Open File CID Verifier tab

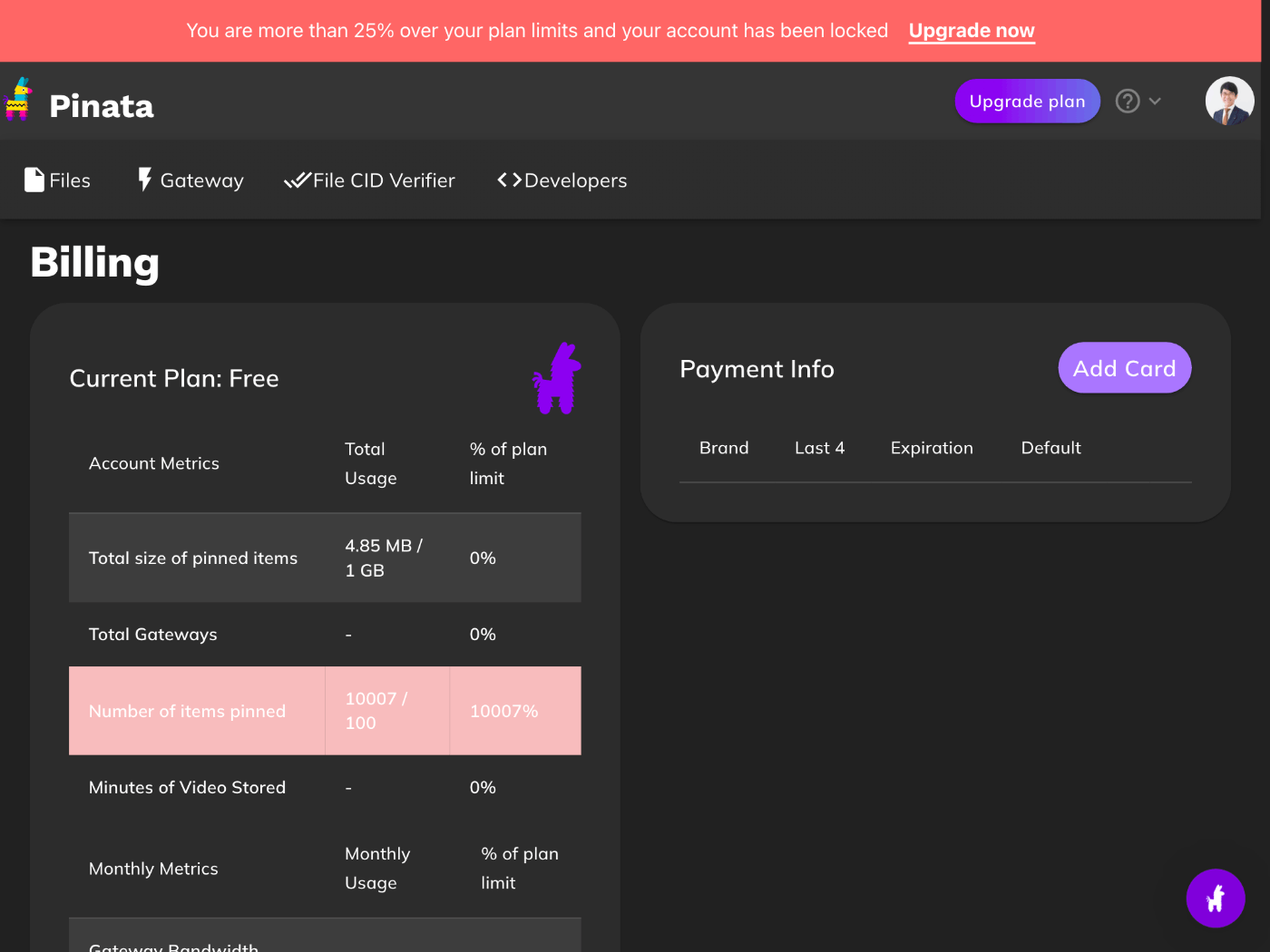pos(369,180)
